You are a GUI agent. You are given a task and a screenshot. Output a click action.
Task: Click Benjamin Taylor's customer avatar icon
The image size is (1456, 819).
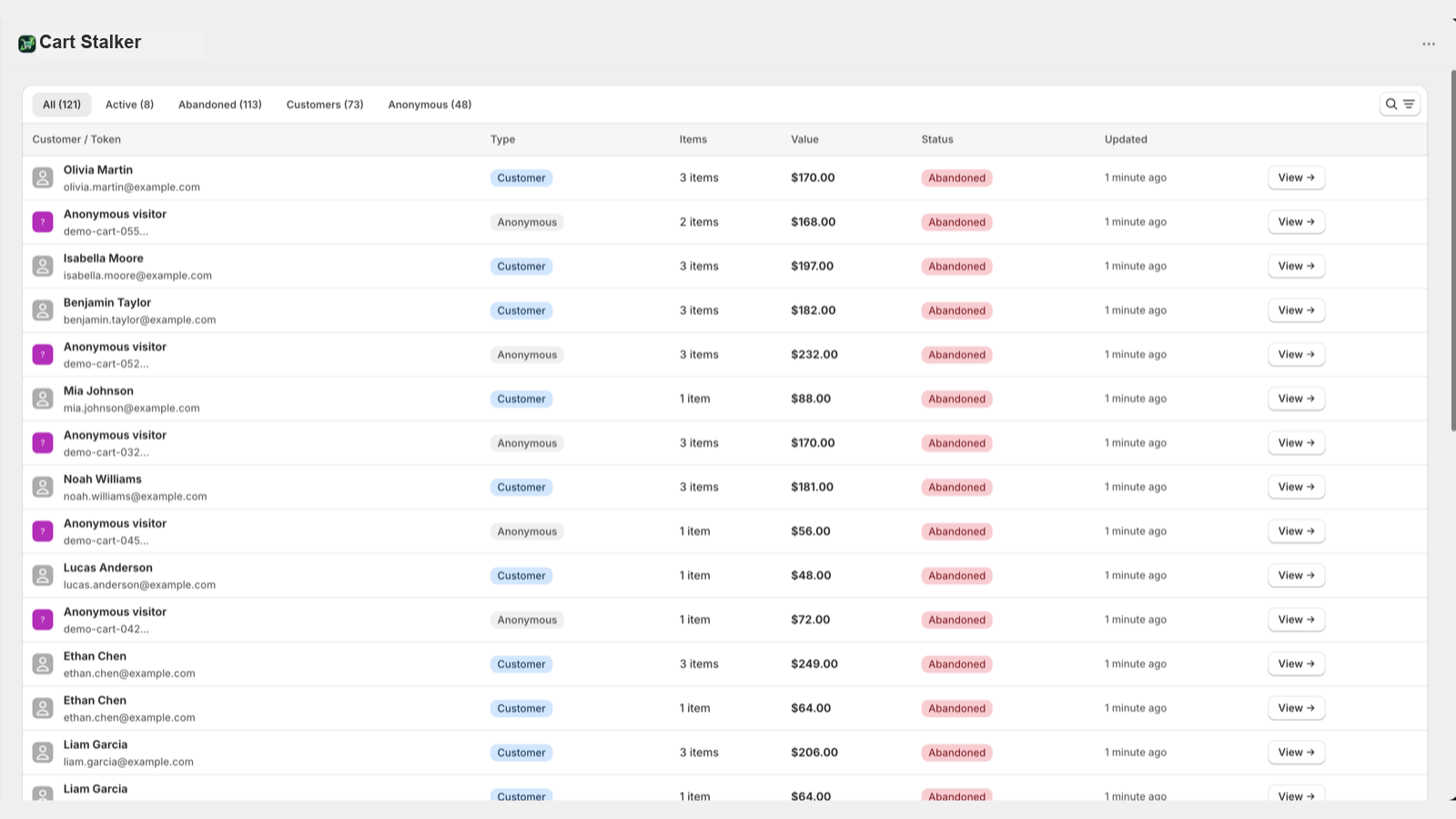[x=43, y=310]
